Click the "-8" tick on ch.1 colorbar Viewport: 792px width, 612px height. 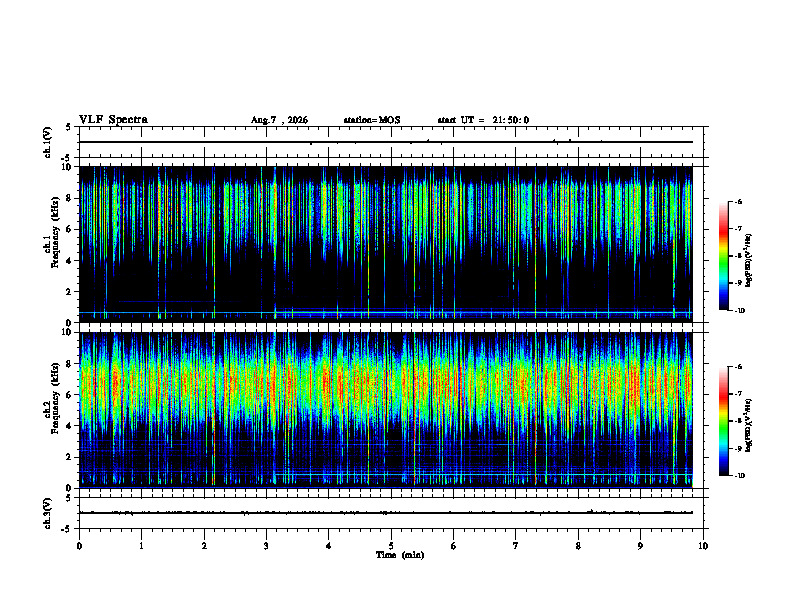(738, 256)
